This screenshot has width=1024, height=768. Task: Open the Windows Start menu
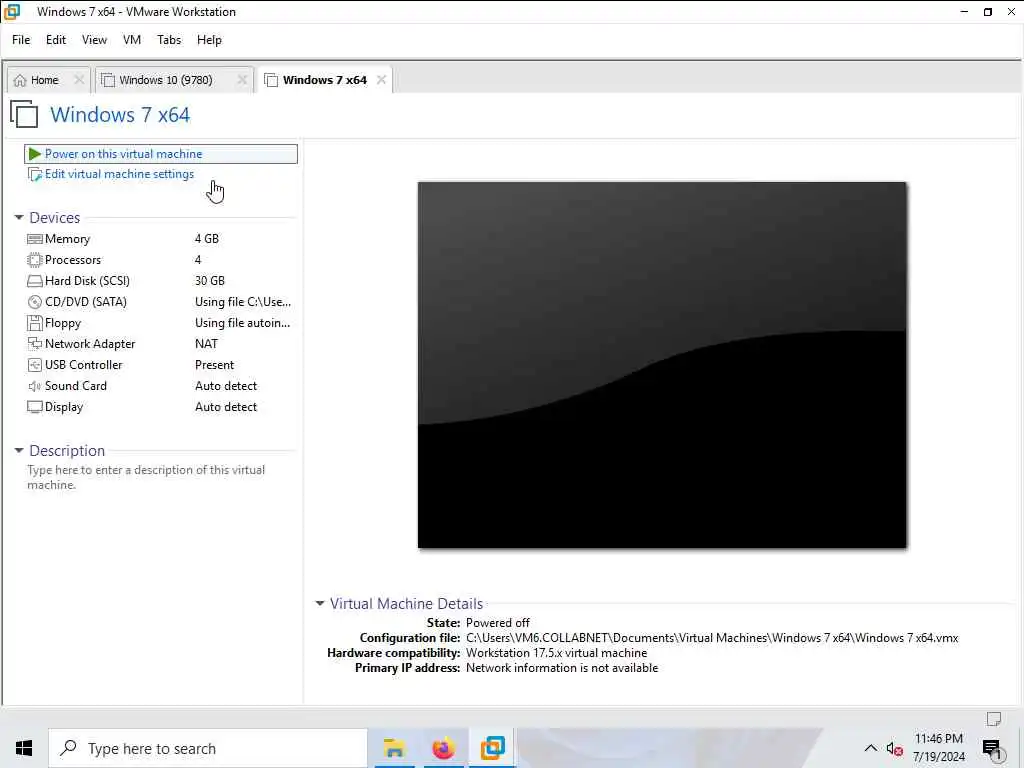24,748
